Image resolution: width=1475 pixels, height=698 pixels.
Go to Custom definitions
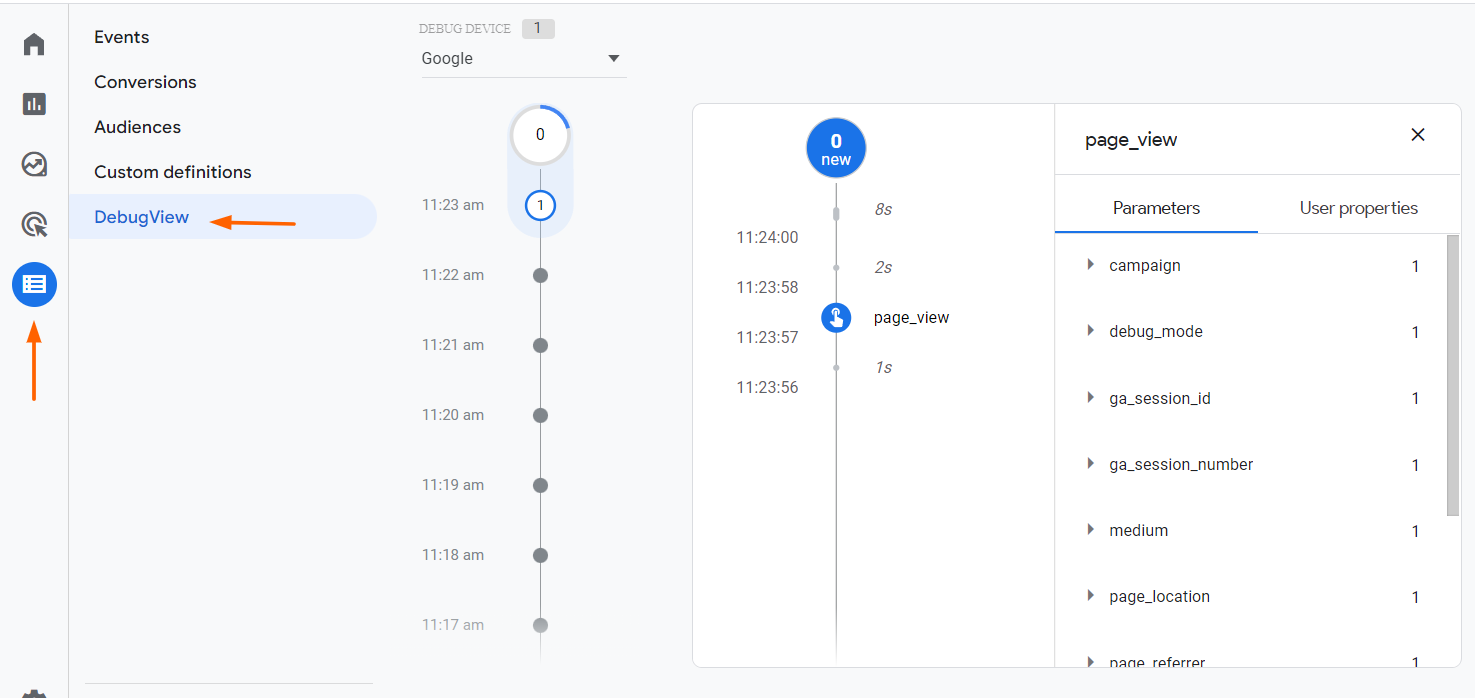[172, 171]
